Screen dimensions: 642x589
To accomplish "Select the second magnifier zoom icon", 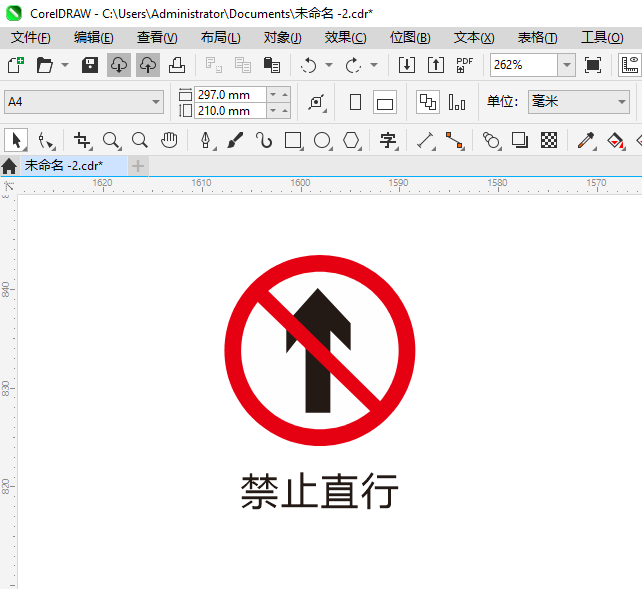I will pos(140,140).
